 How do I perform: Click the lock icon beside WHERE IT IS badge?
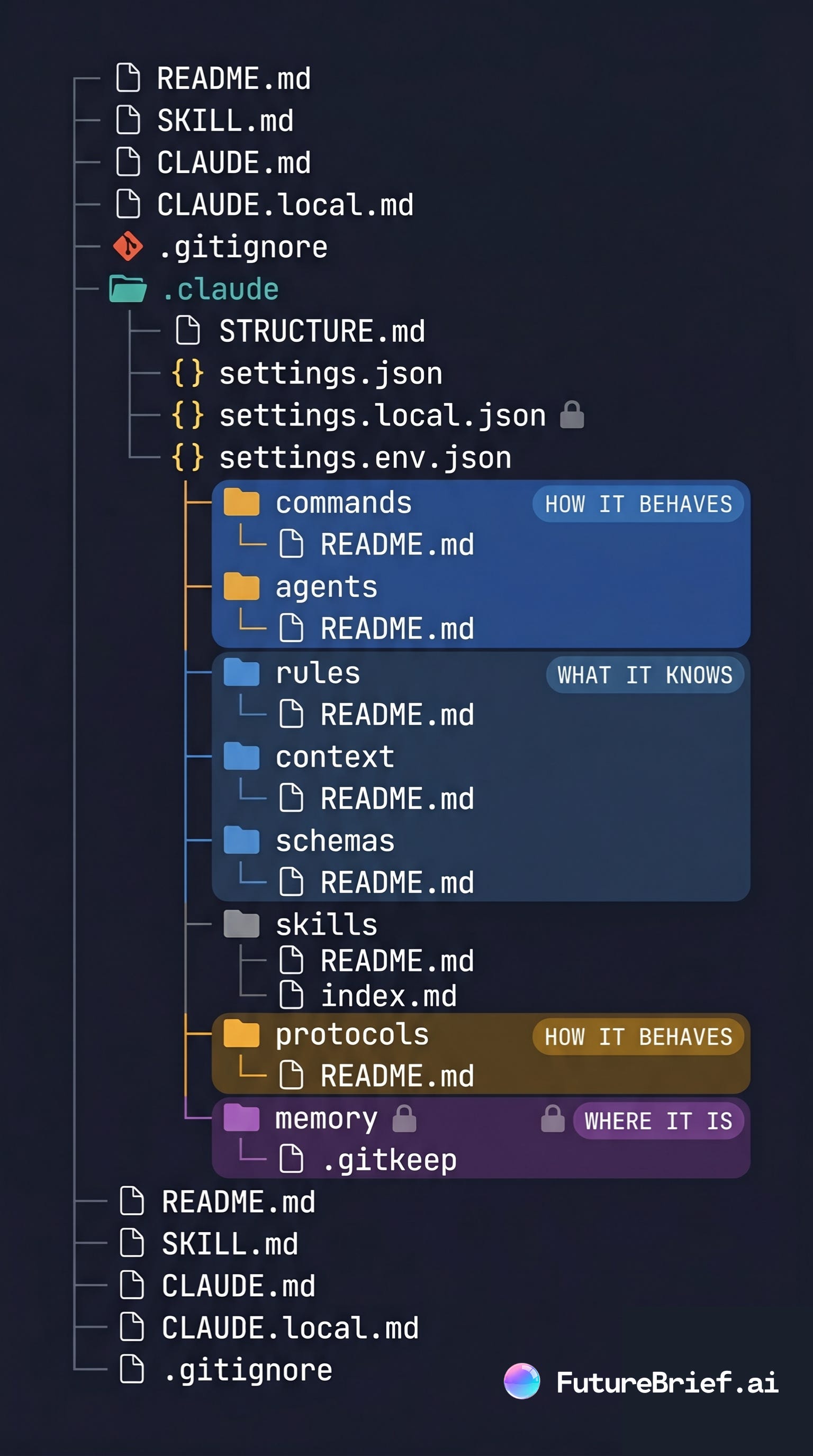click(x=553, y=1118)
